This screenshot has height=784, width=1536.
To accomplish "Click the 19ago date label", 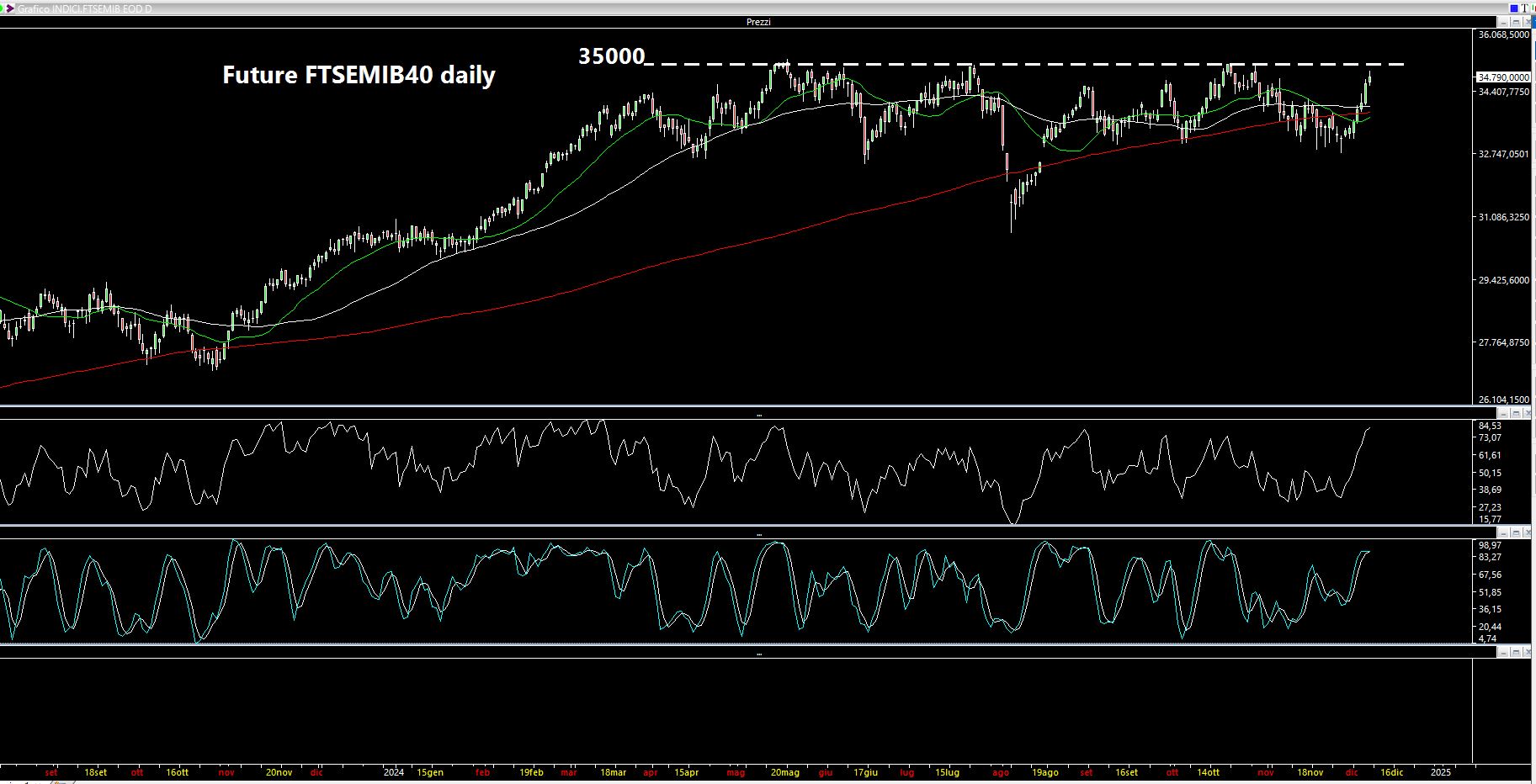I will click(x=1045, y=772).
